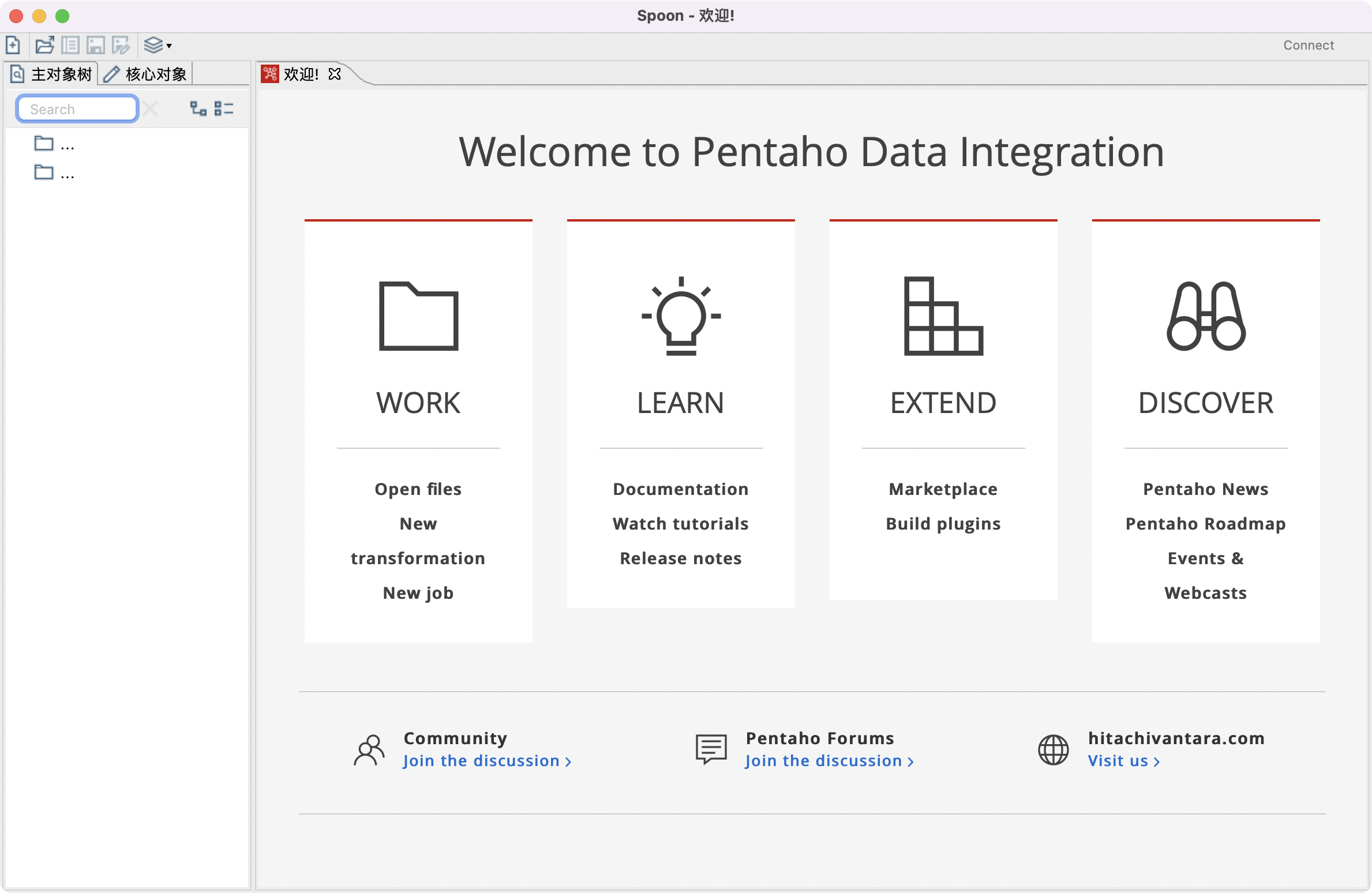
Task: Click the LEARN lightbulb icon
Action: coord(681,316)
